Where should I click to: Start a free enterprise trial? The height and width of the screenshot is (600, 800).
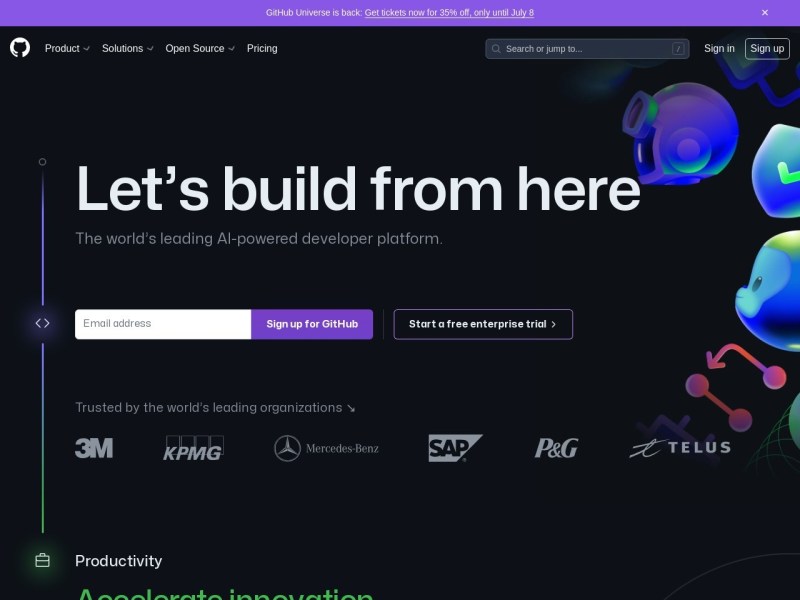483,324
